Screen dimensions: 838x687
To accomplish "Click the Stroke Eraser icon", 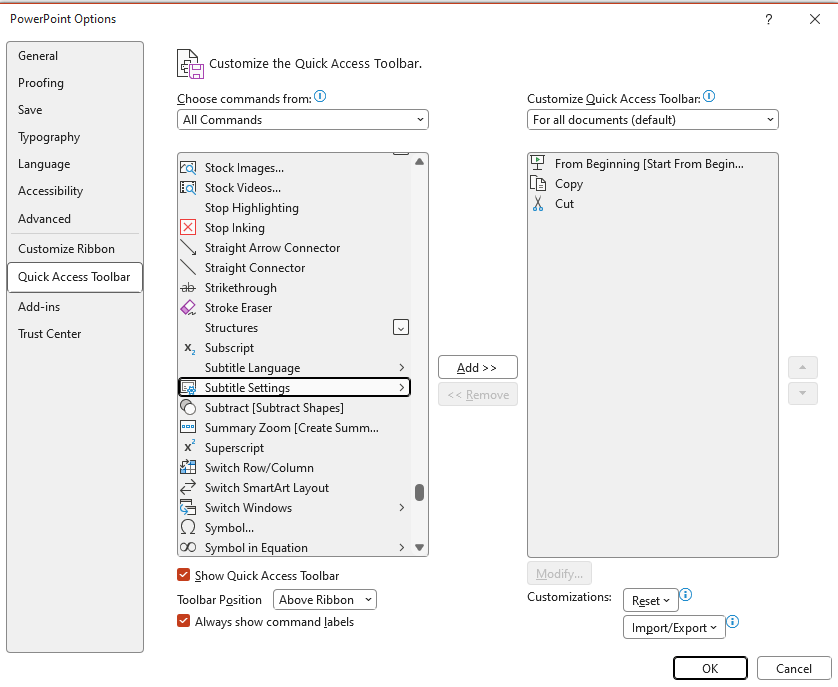I will 188,307.
